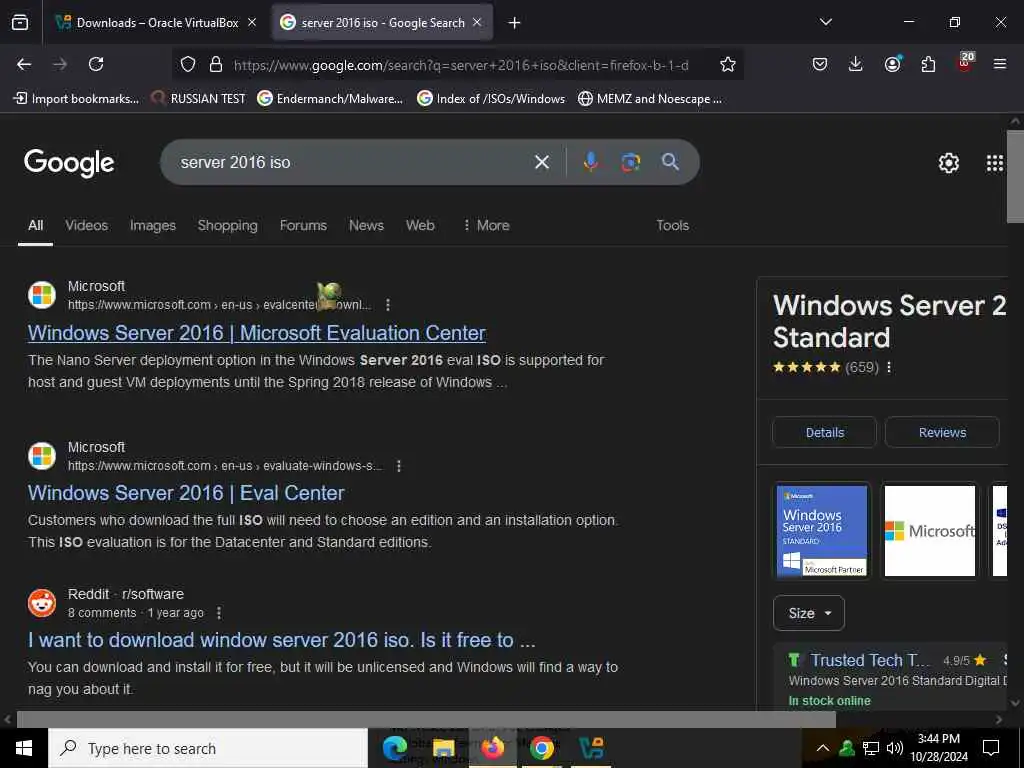
Task: Open Trusted Tech store listing
Action: pos(870,660)
